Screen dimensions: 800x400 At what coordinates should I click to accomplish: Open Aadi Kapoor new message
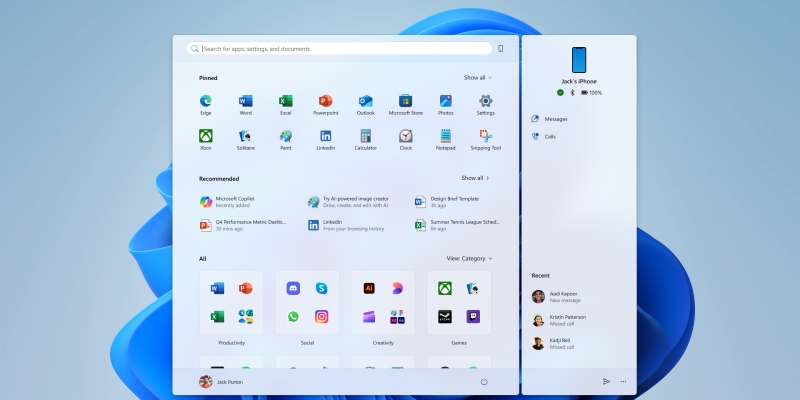tap(555, 297)
